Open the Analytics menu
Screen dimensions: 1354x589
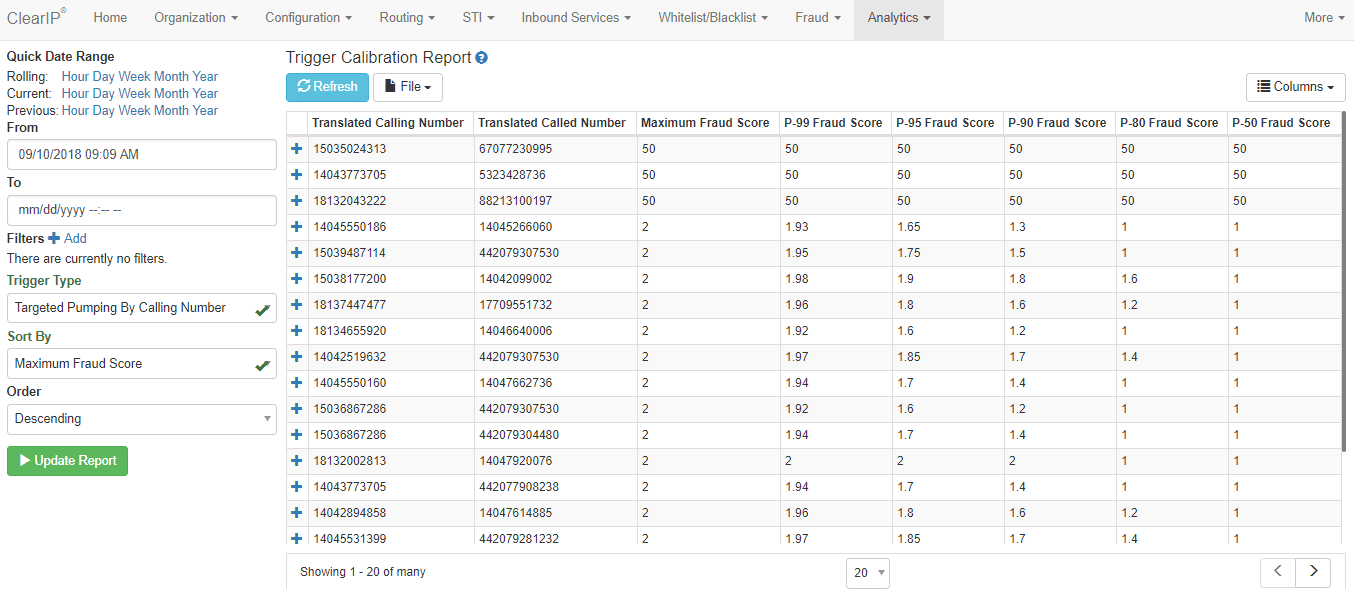(899, 18)
